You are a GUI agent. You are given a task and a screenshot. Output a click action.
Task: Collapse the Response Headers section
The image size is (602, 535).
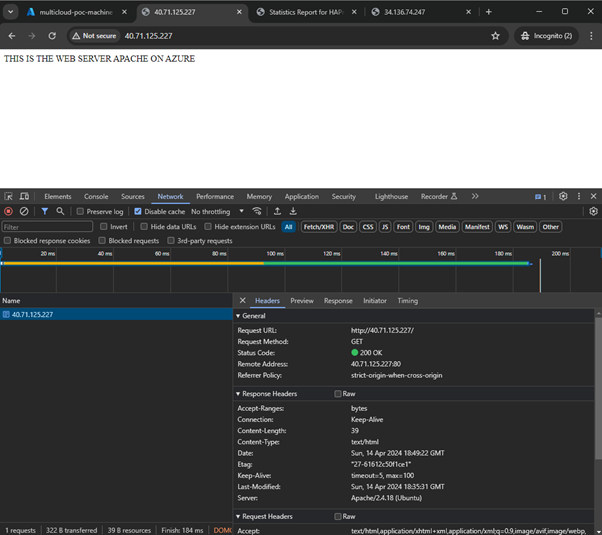coord(268,394)
